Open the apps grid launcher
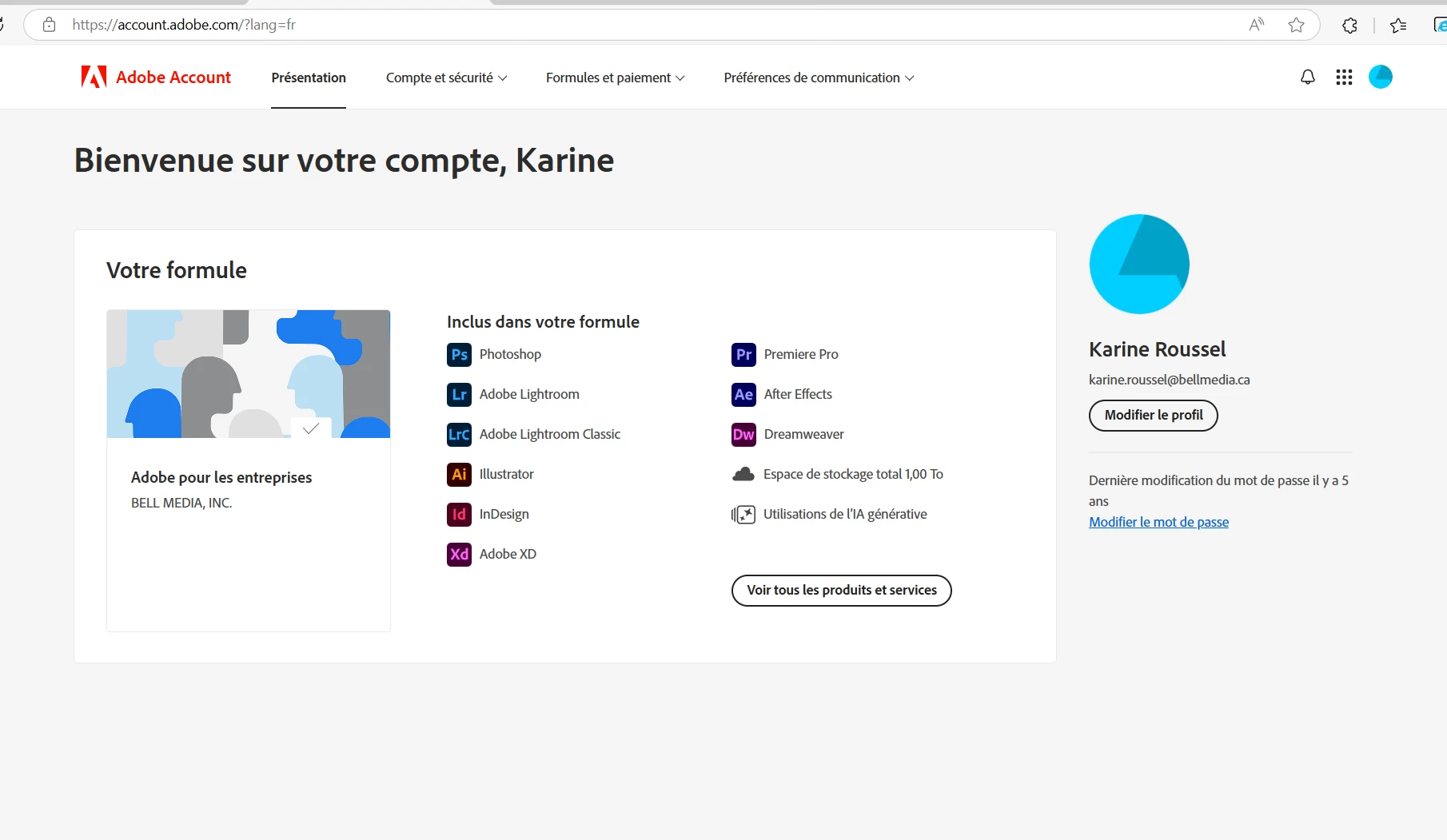The height and width of the screenshot is (840, 1447). (x=1344, y=78)
